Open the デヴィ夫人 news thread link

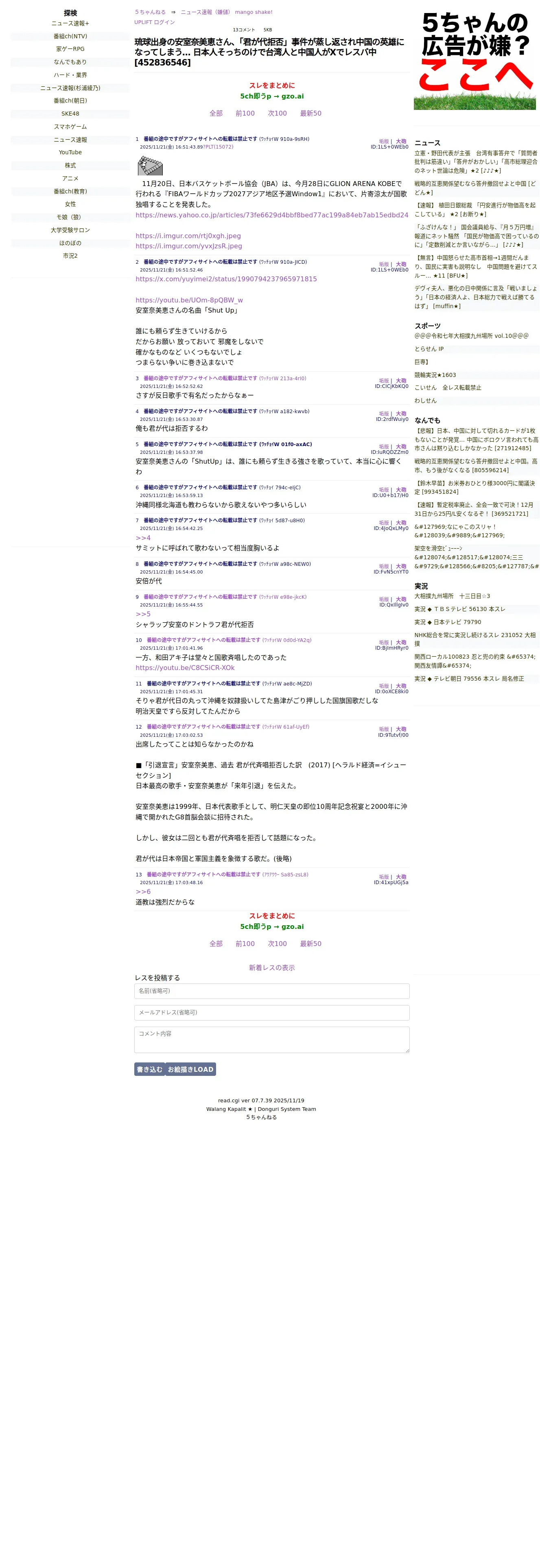tap(476, 297)
